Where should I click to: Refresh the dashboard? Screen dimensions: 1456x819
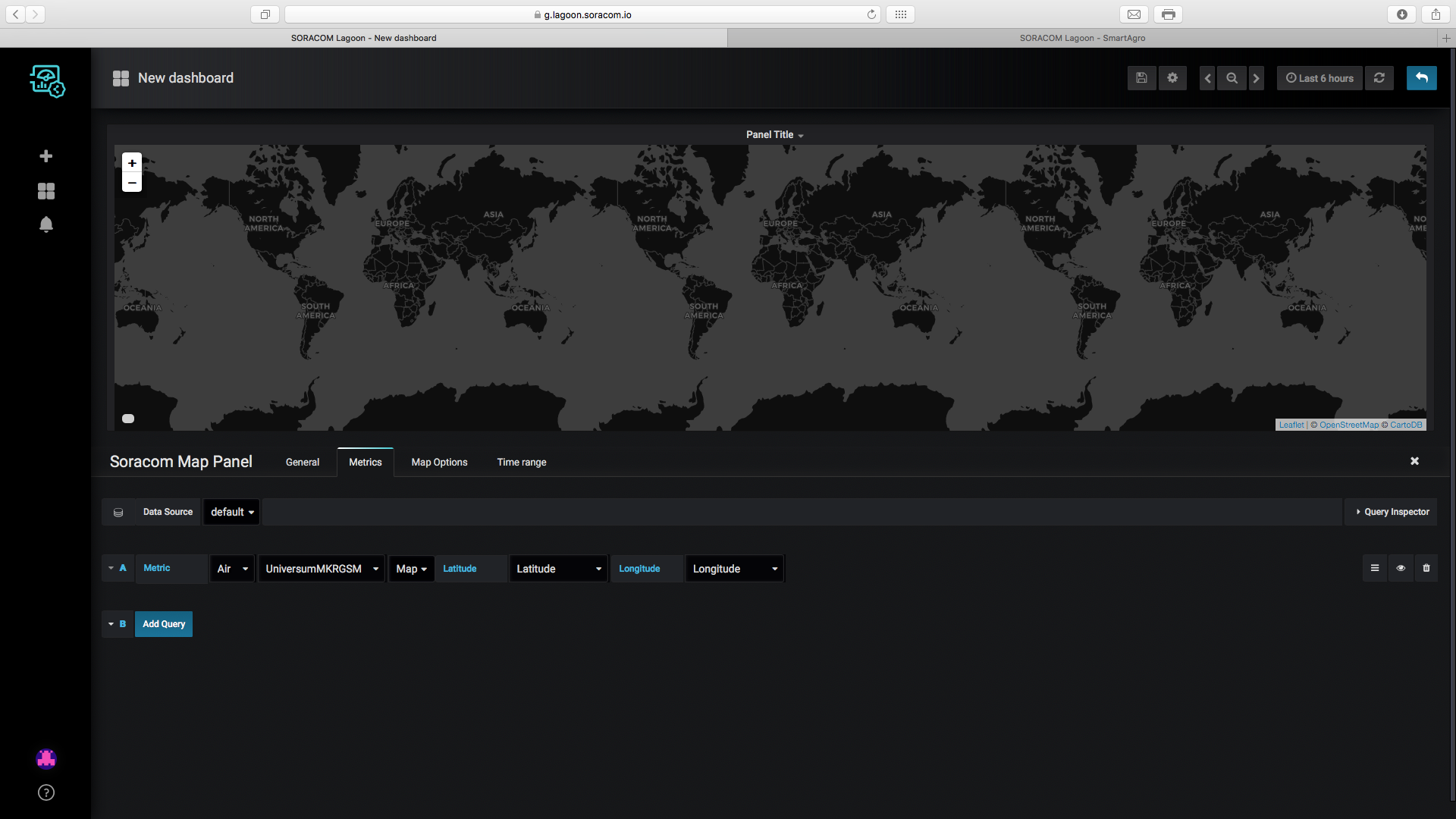tap(1379, 78)
